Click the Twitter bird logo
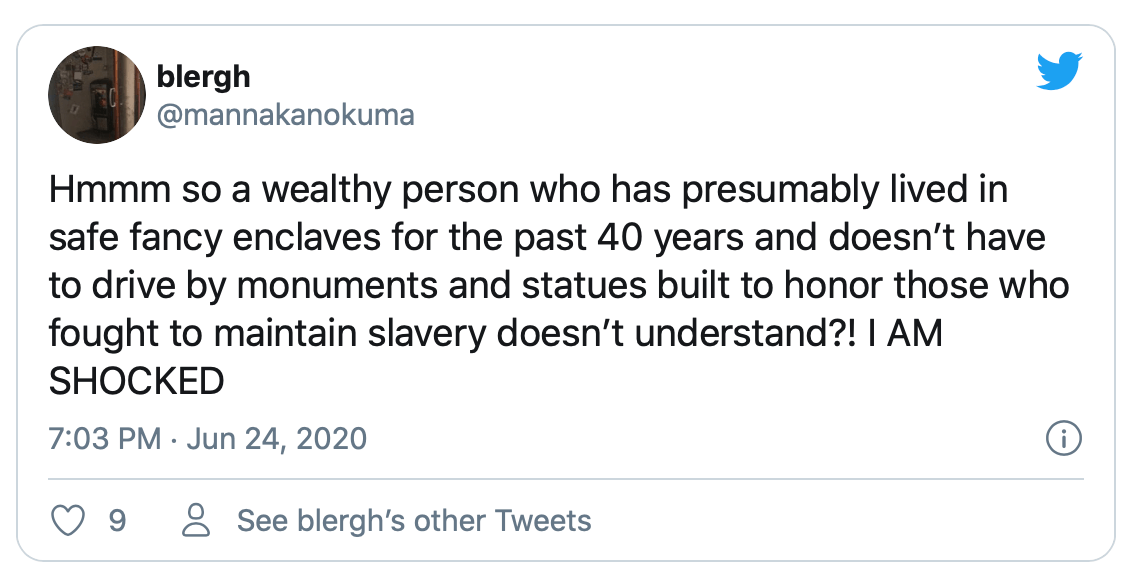Image resolution: width=1136 pixels, height=584 pixels. (x=1060, y=72)
